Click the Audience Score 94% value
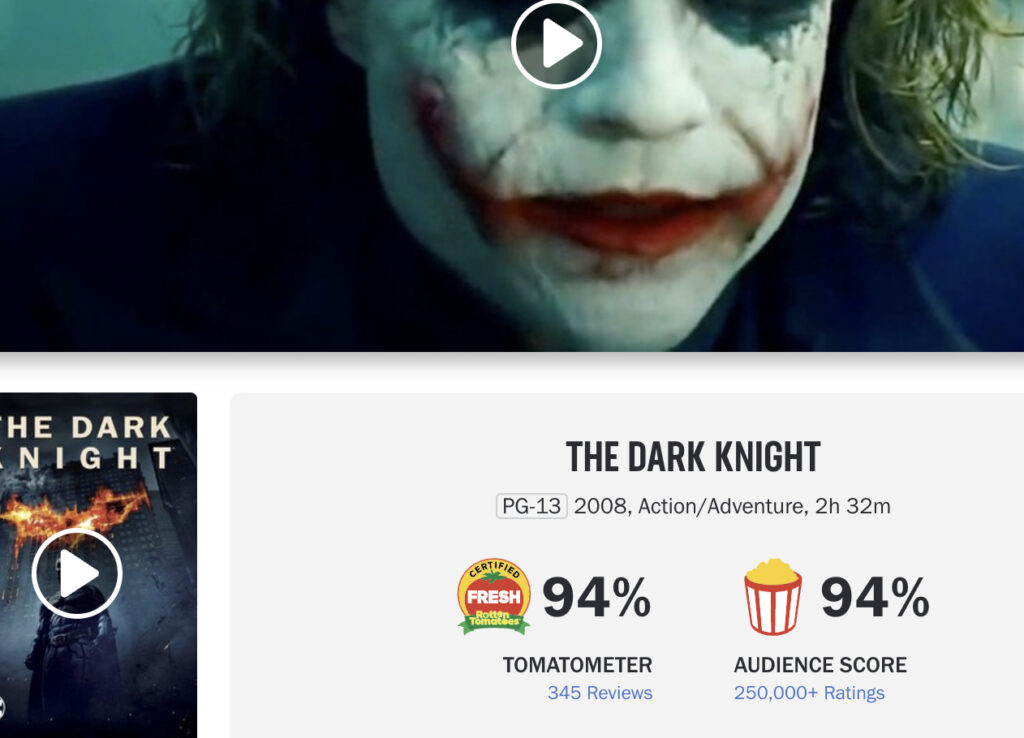 (x=874, y=597)
